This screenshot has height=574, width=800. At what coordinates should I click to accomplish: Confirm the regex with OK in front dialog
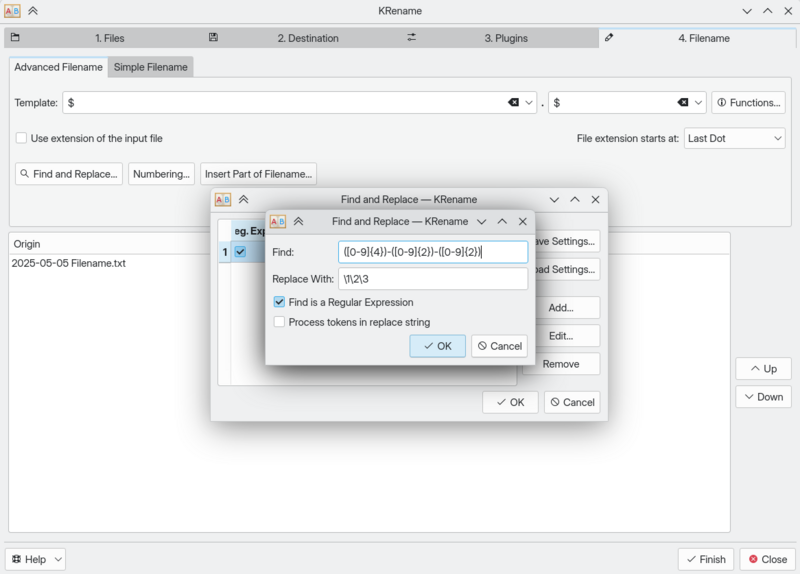point(438,346)
